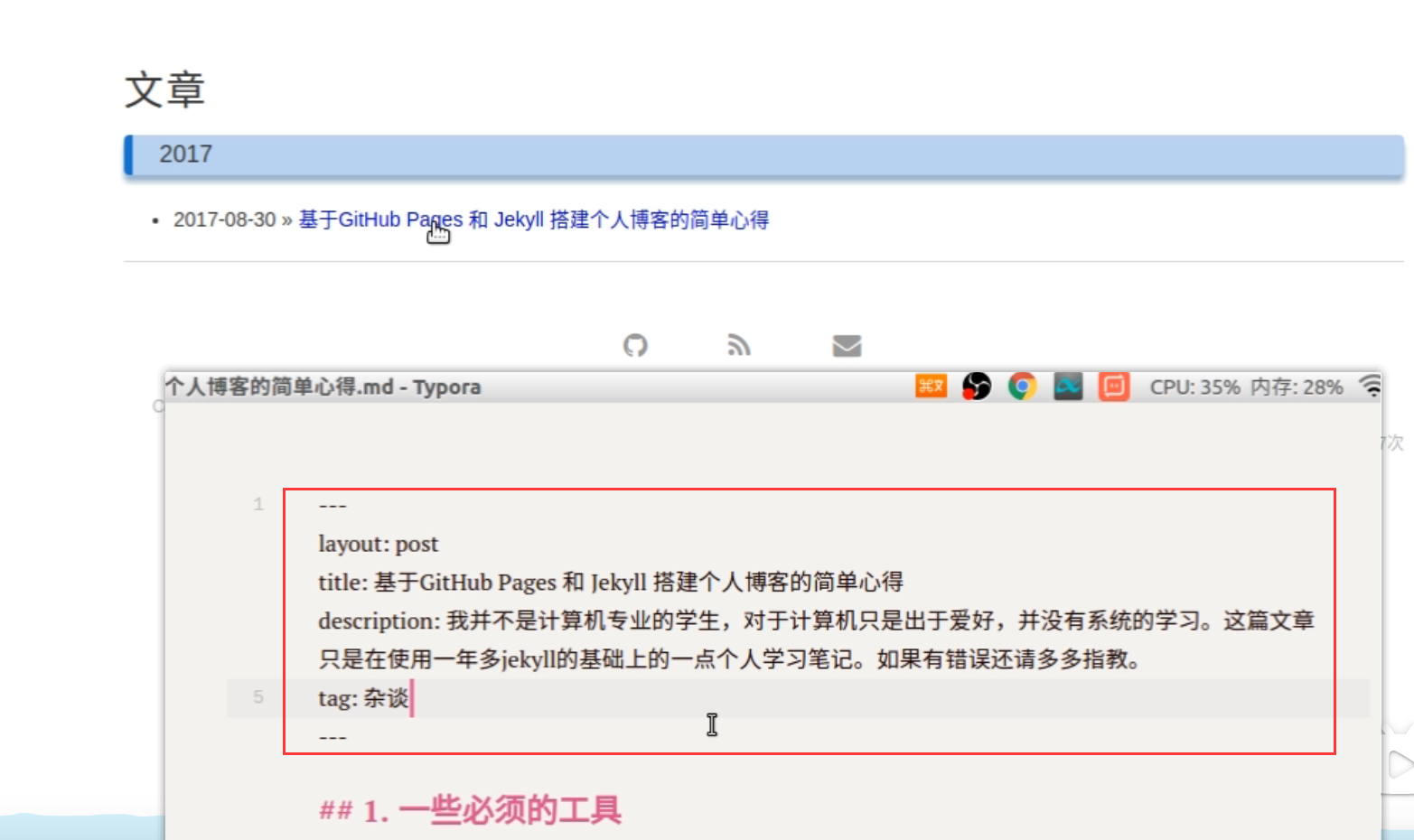Click the dark teal wave tray icon
Image resolution: width=1414 pixels, height=840 pixels.
tap(1068, 387)
